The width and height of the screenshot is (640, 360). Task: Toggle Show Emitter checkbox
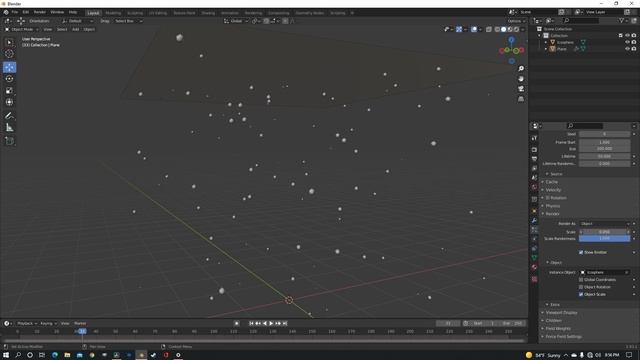(581, 252)
